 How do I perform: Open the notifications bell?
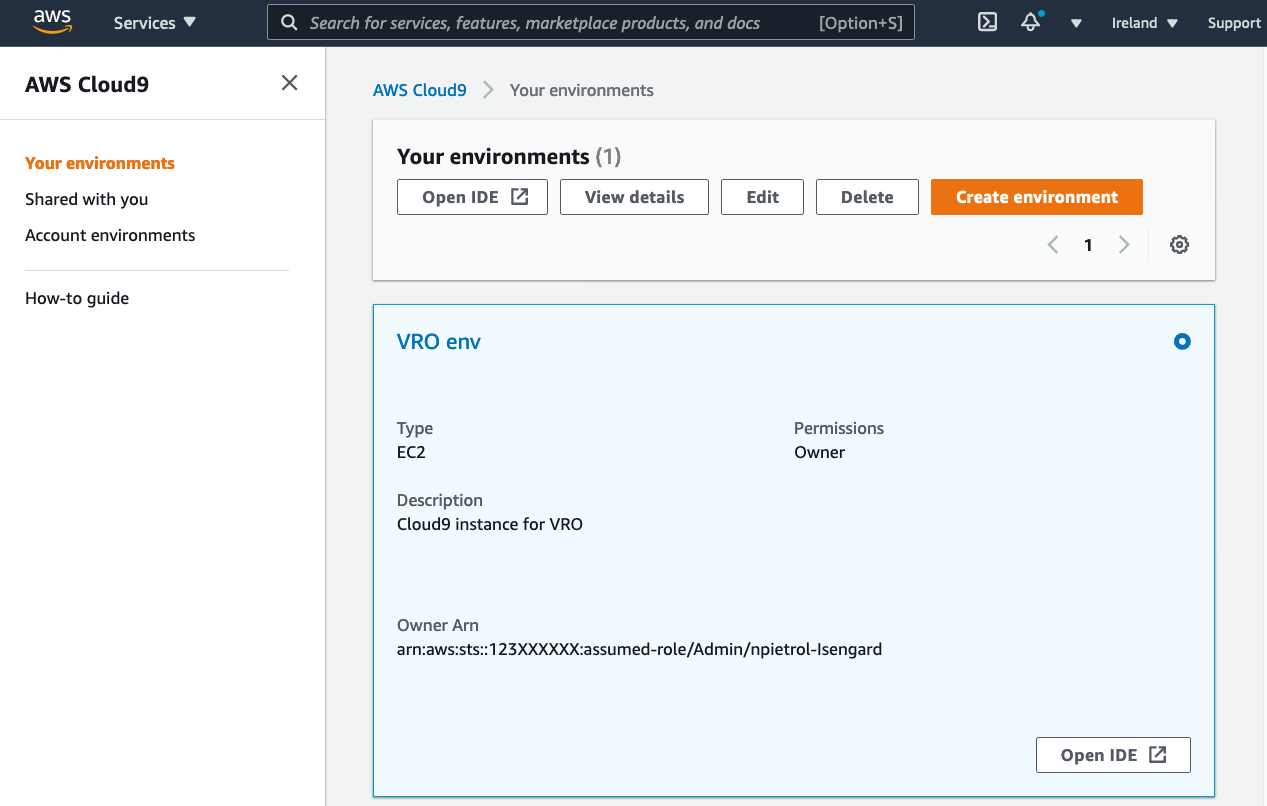(1031, 22)
